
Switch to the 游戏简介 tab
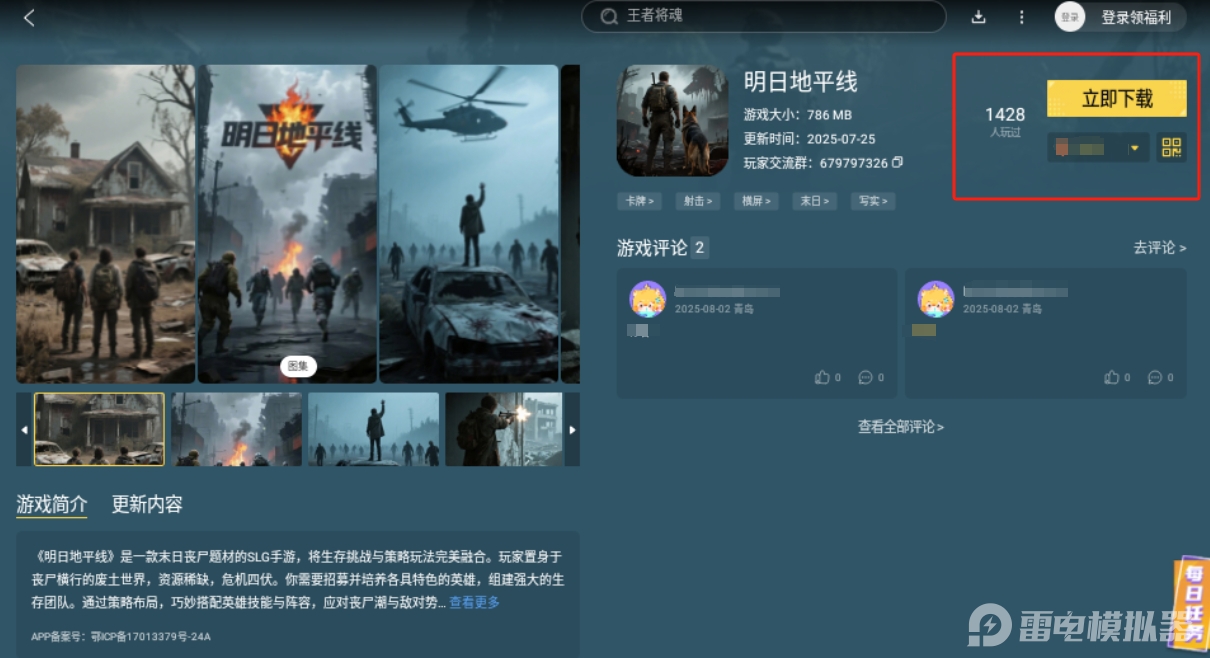pyautogui.click(x=52, y=504)
